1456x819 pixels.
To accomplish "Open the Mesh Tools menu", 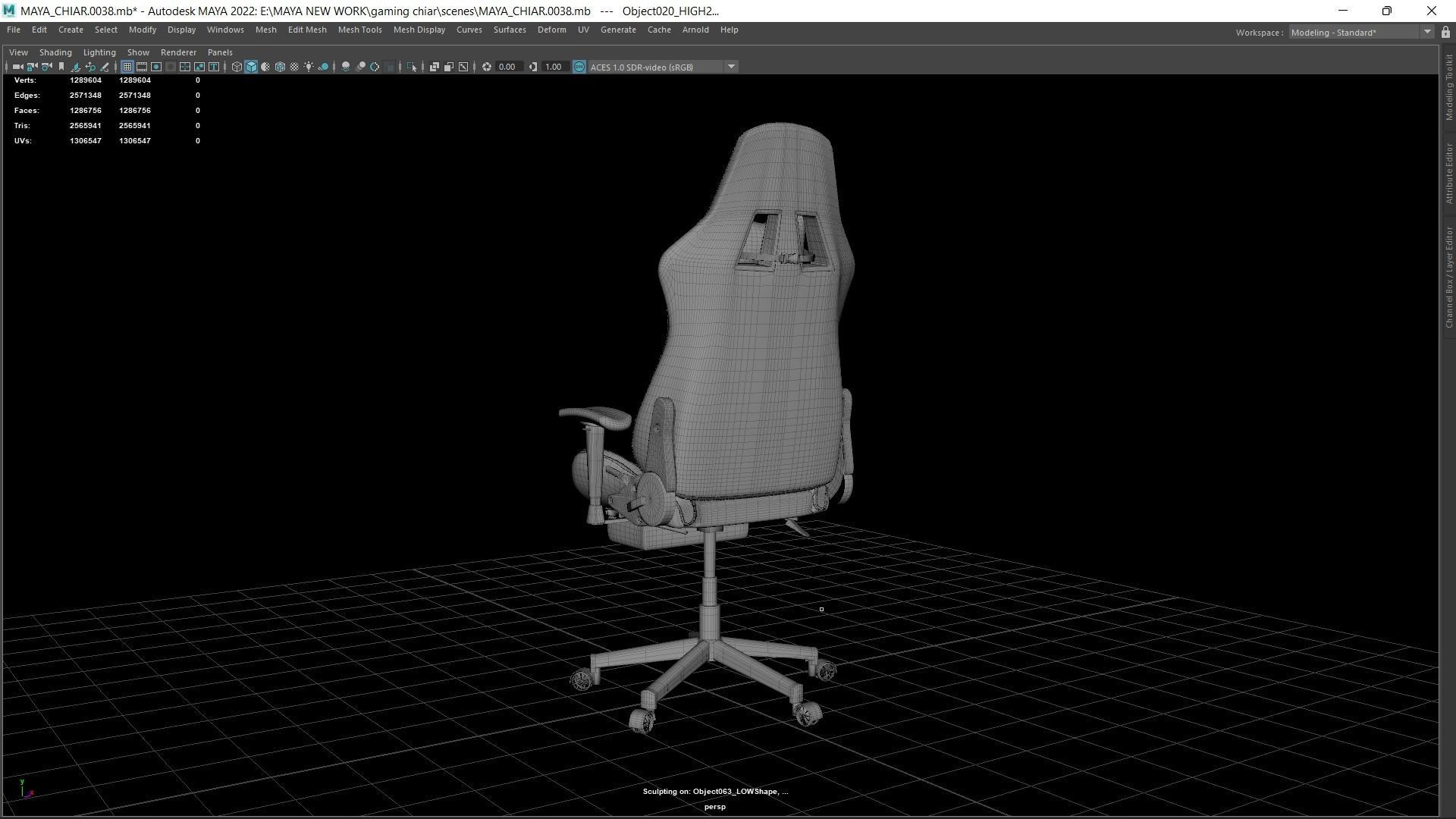I will 360,30.
